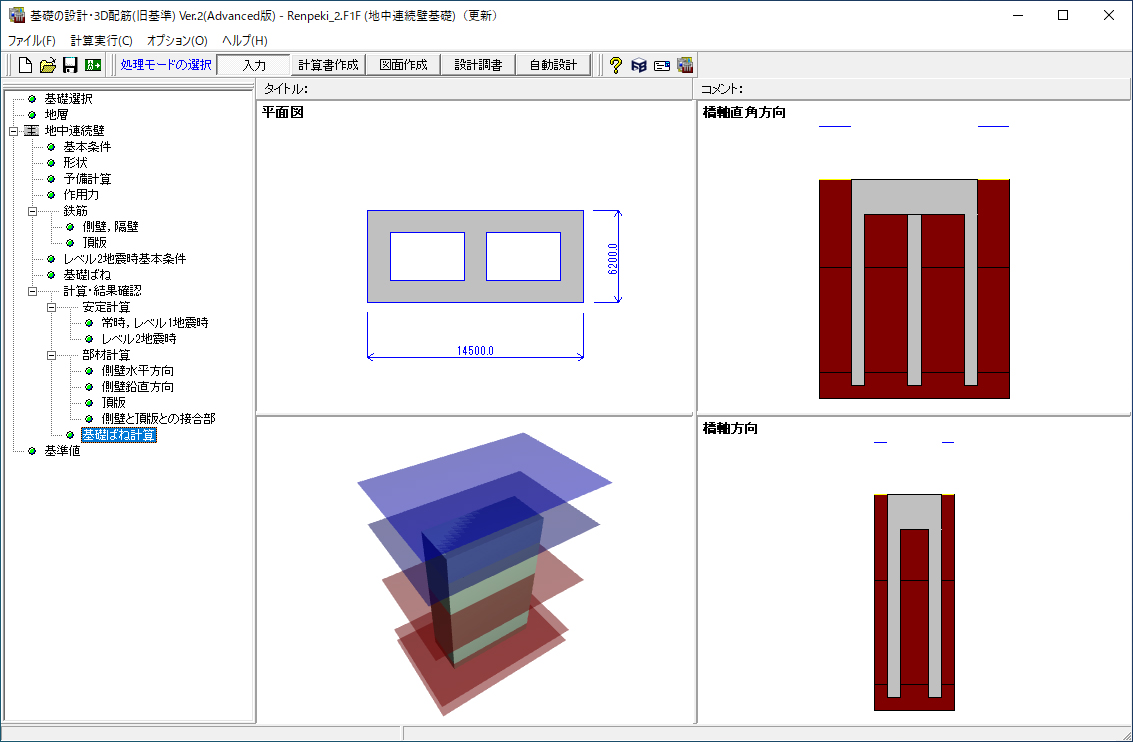Switch to 計算書作成 mode
The height and width of the screenshot is (742, 1133).
coord(328,65)
